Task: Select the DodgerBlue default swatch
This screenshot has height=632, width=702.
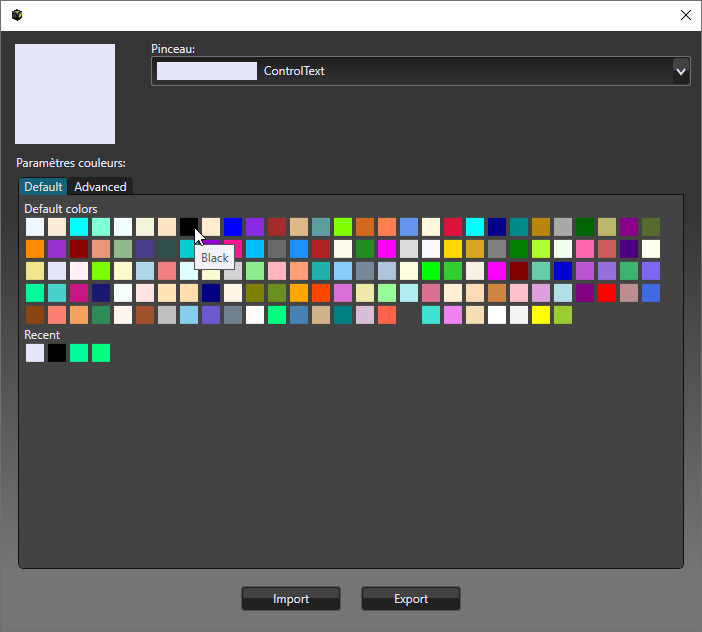Action: pos(299,249)
